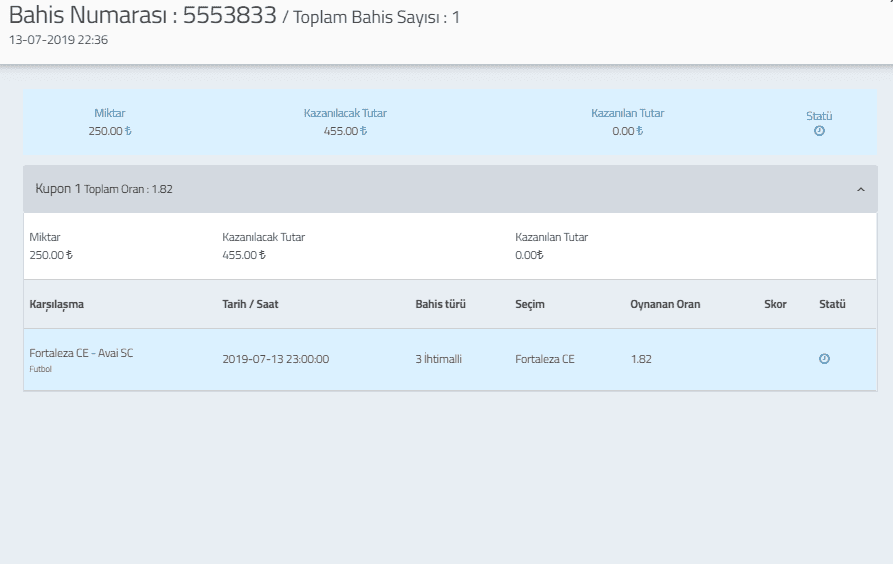This screenshot has width=893, height=564.
Task: Click 455.00 ₺ value in summary bar
Action: [345, 131]
